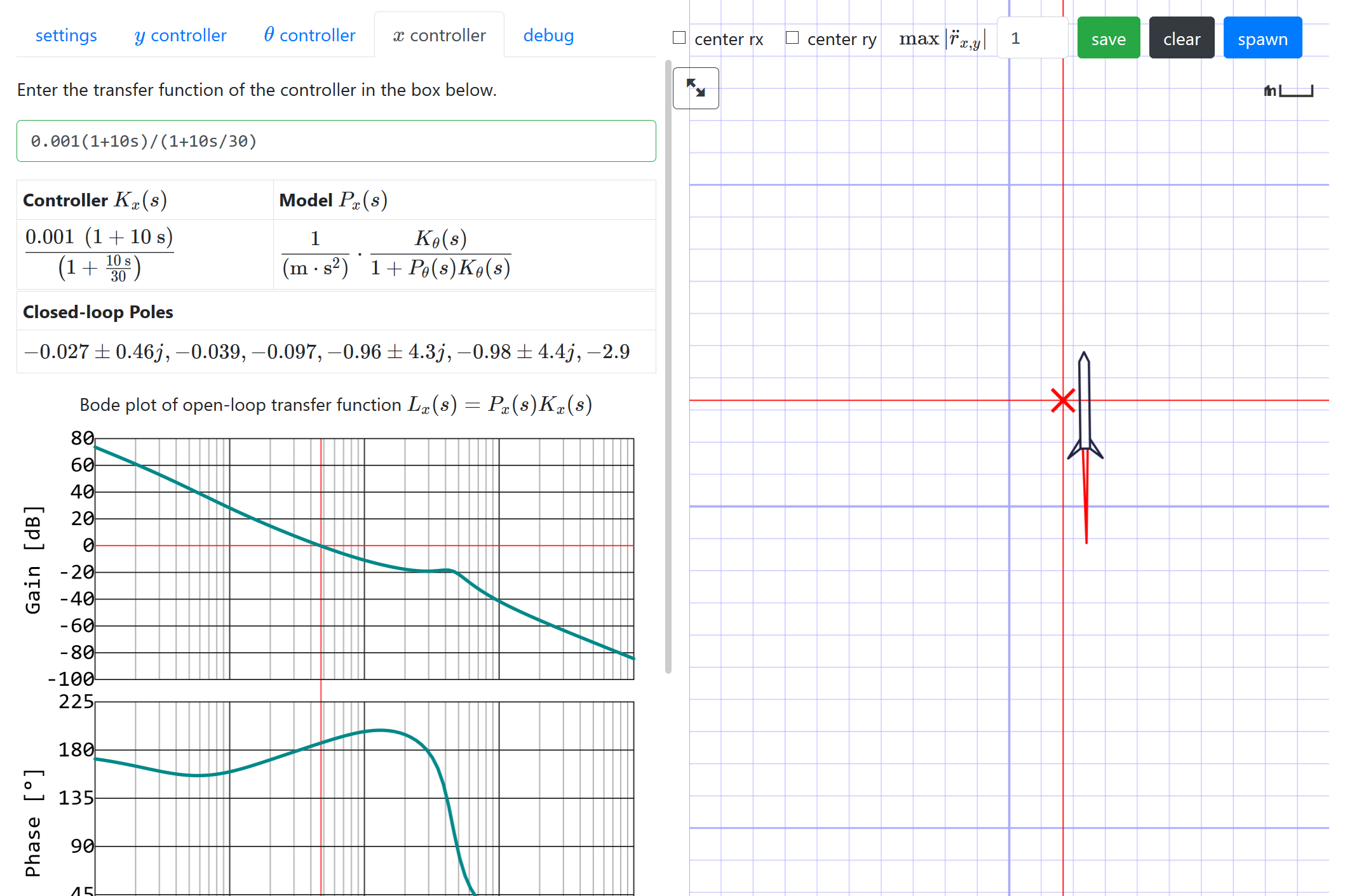Click the max |r̈x,y| label
The height and width of the screenshot is (896, 1345).
coord(943,39)
